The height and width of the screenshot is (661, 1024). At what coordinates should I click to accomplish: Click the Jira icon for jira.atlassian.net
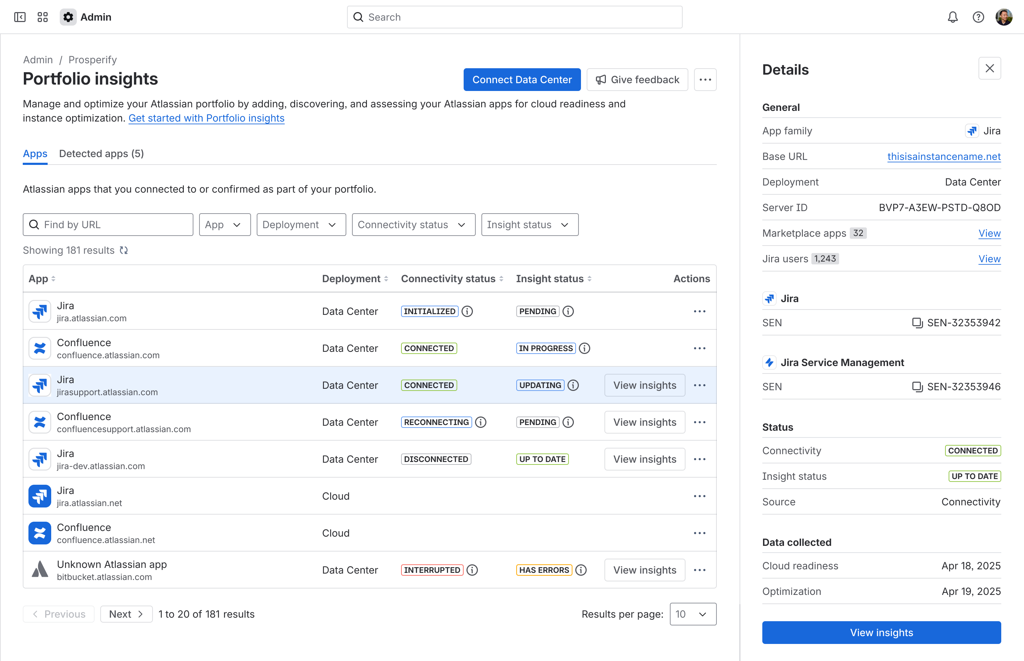[x=40, y=496]
